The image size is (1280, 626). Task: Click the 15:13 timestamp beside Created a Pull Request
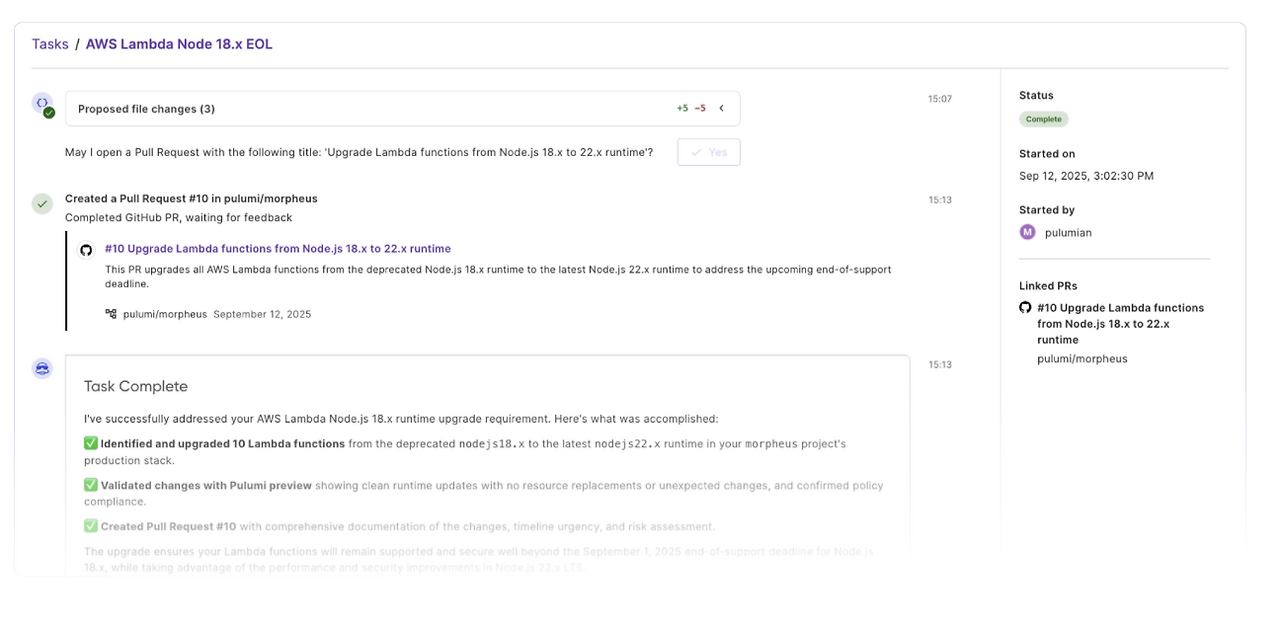pyautogui.click(x=940, y=200)
